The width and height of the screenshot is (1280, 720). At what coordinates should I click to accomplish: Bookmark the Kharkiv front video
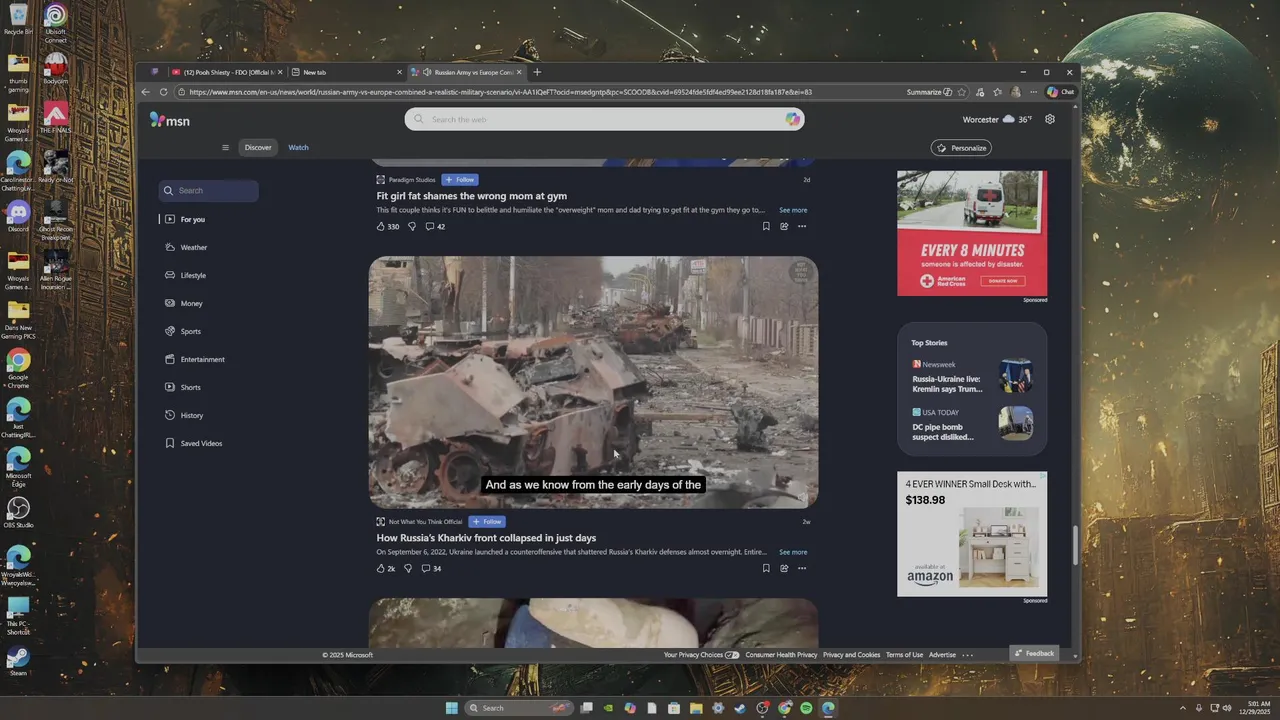click(x=766, y=568)
